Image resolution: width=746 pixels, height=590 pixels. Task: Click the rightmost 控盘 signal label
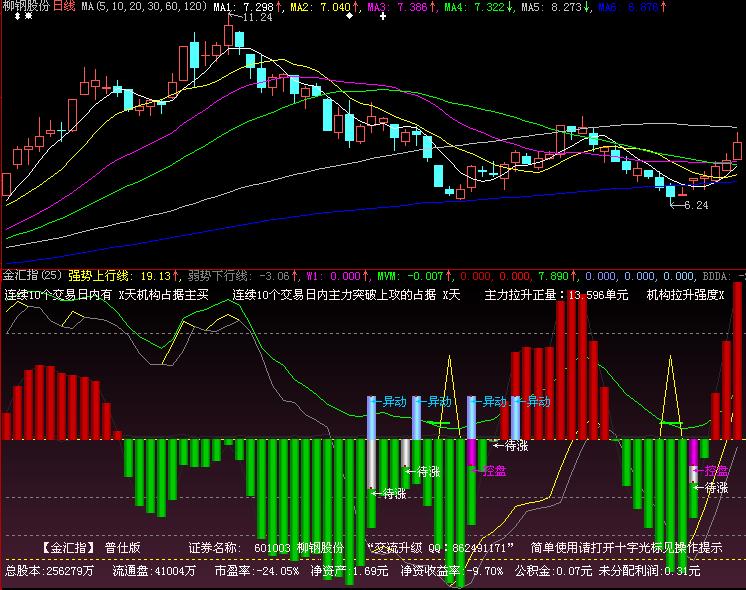coord(716,471)
